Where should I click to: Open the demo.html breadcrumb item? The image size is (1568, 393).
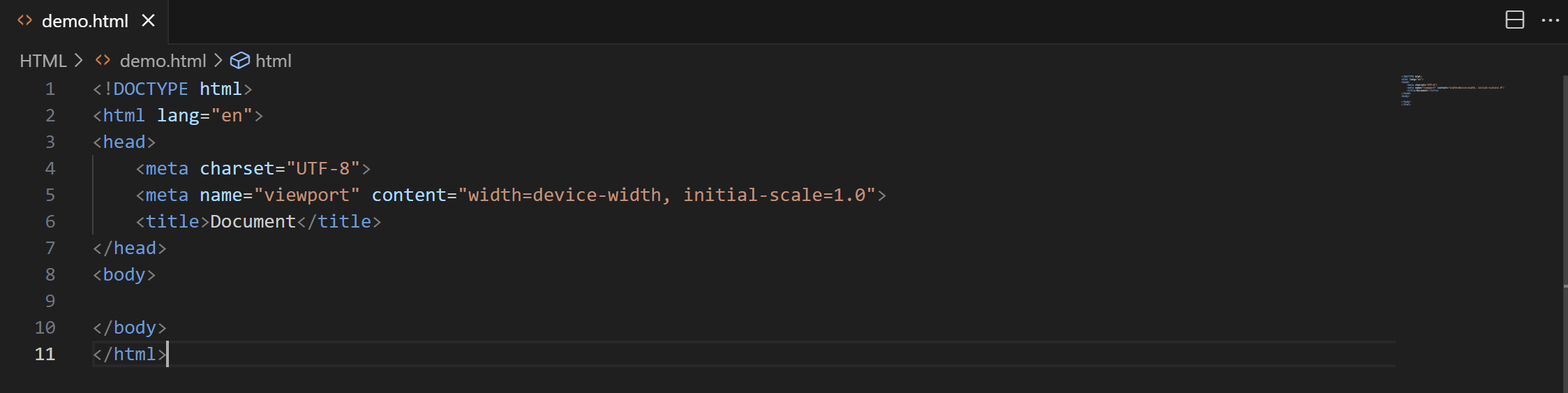coord(163,61)
